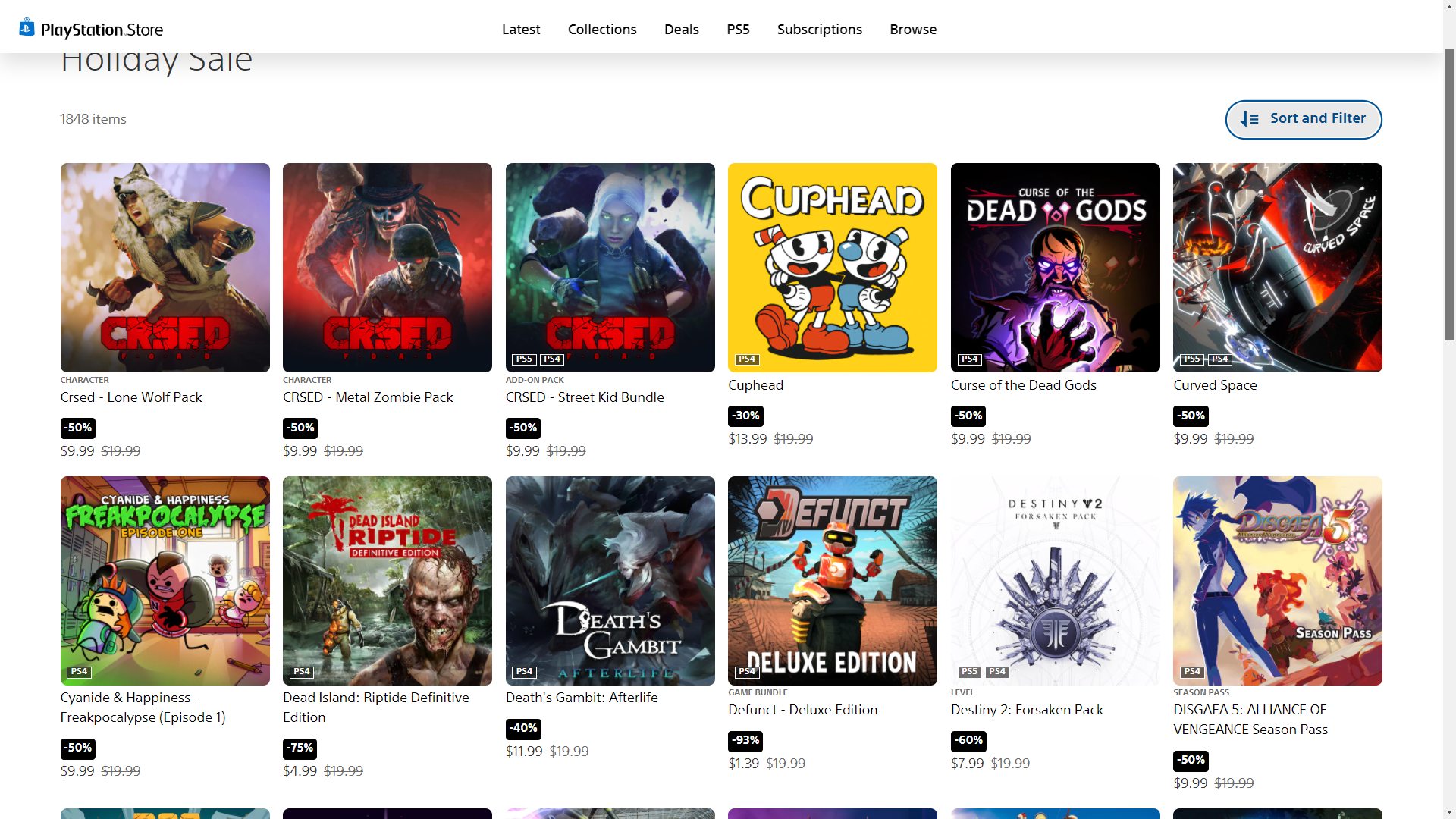Click the Destiny 2: Forsaken Pack title
This screenshot has height=819, width=1456.
click(x=1027, y=710)
